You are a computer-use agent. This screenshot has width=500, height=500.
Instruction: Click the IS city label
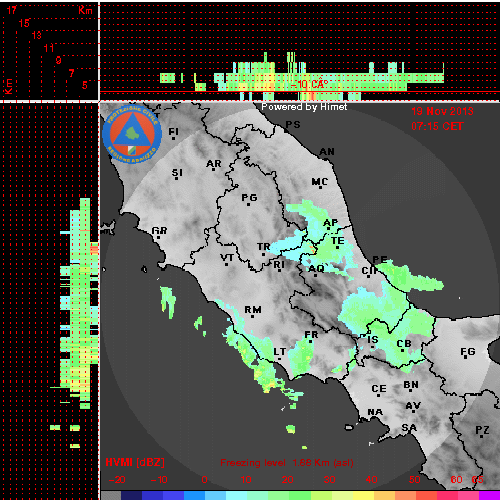373,340
